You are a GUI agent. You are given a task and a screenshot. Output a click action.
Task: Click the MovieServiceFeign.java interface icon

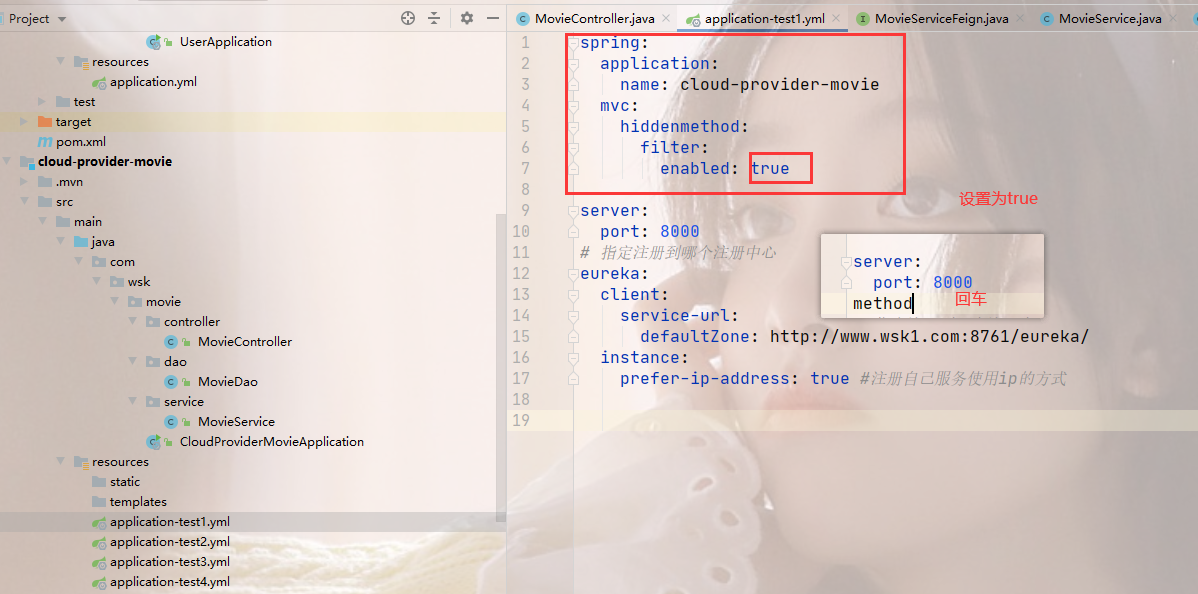tap(863, 19)
